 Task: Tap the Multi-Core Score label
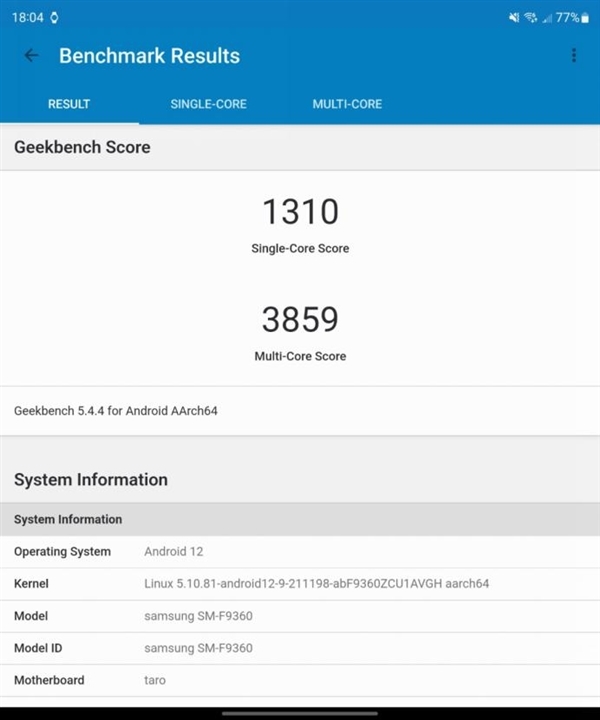[x=300, y=356]
